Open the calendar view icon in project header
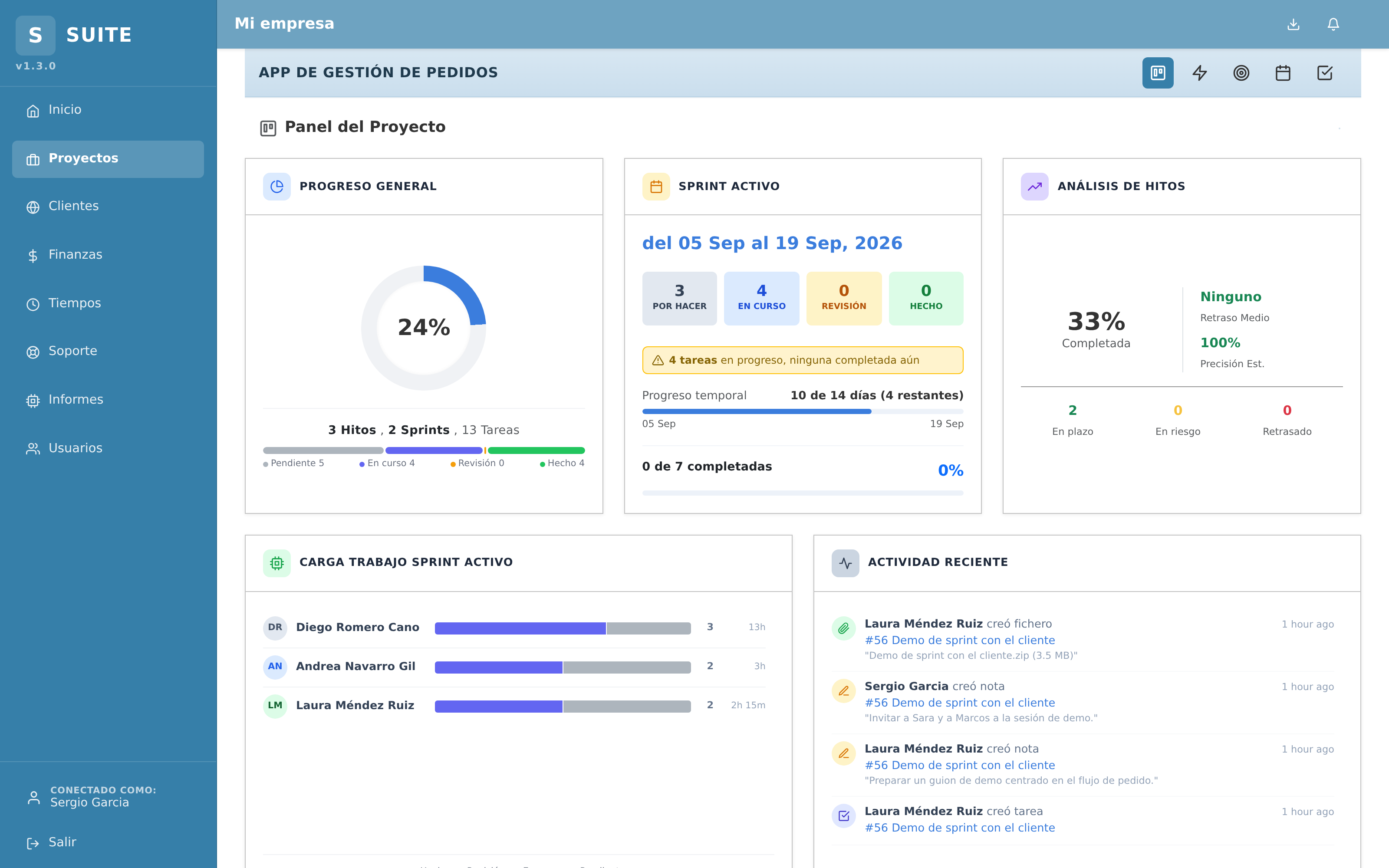The height and width of the screenshot is (868, 1389). [x=1283, y=73]
